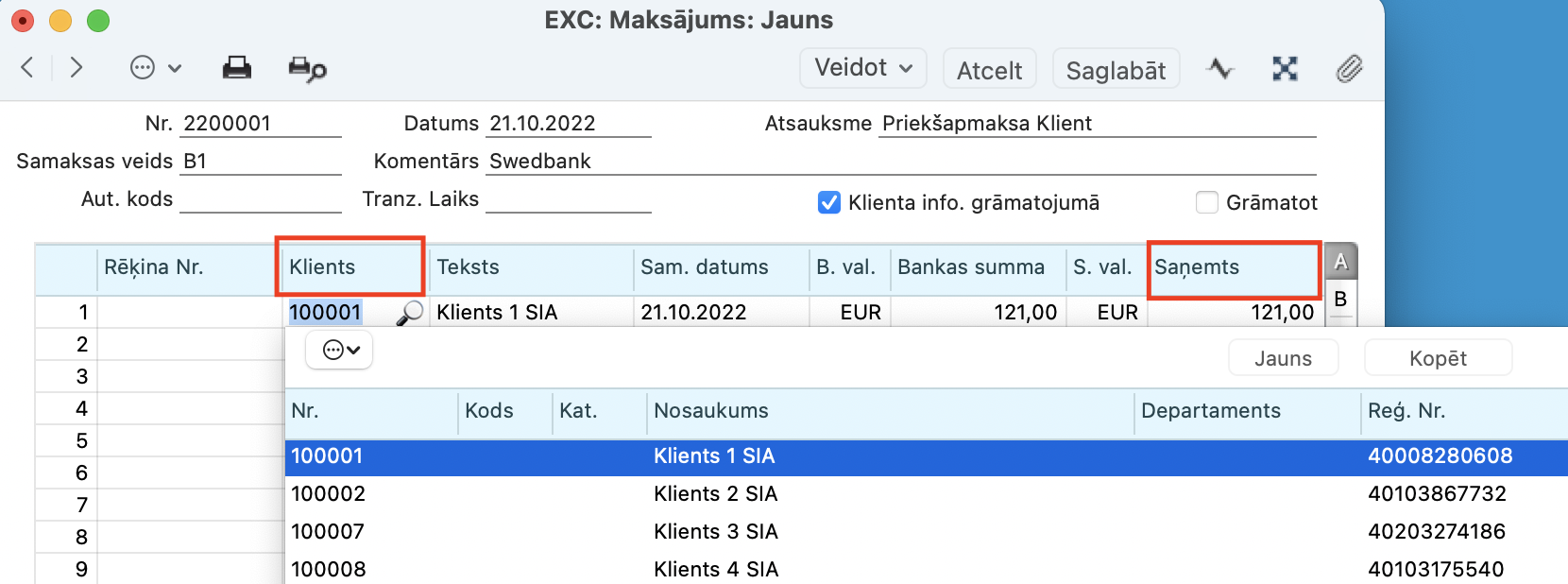1568x584 pixels.
Task: Enable the Grāmatot checkbox
Action: point(1207,202)
